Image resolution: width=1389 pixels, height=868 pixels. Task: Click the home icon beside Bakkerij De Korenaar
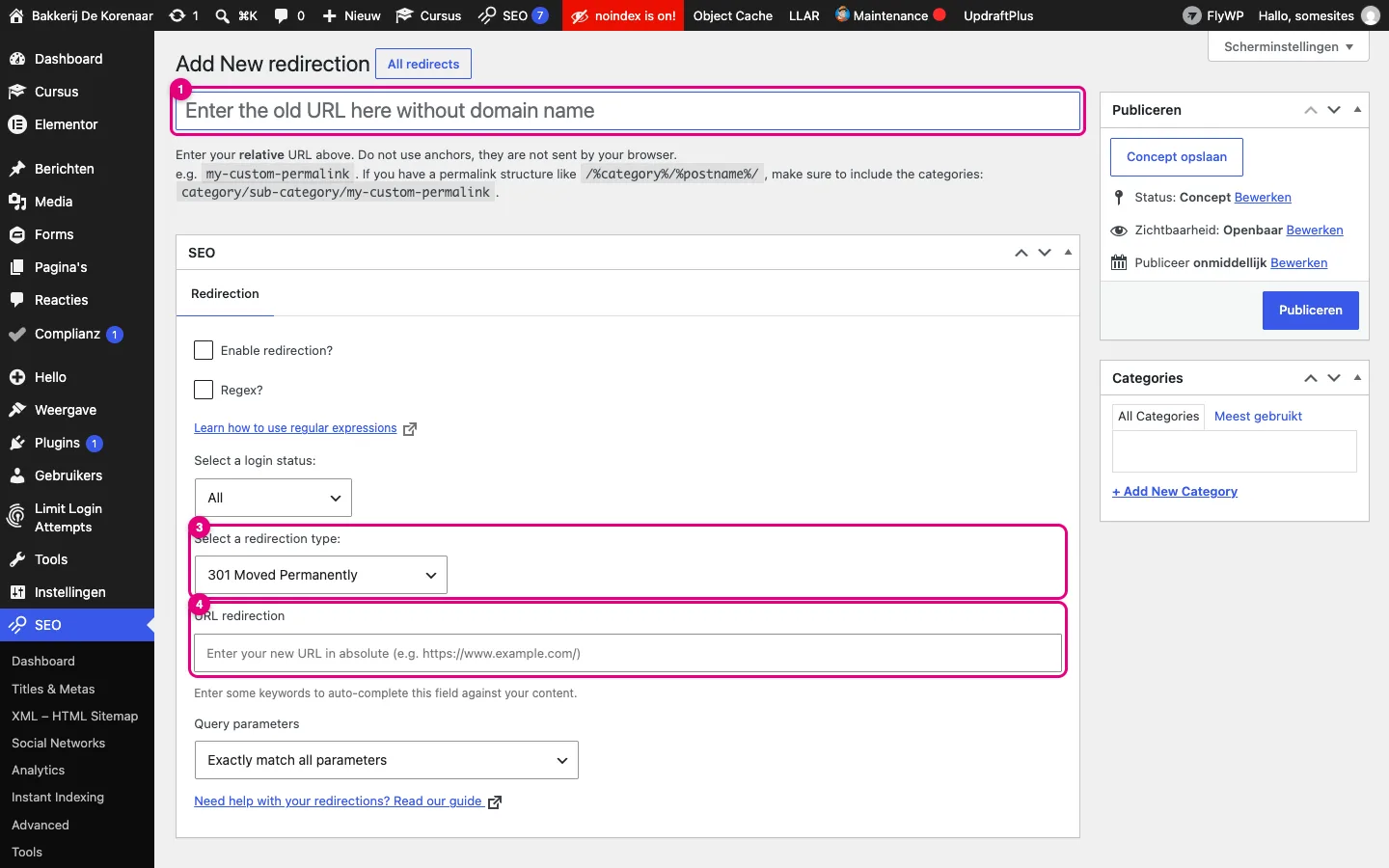(16, 15)
